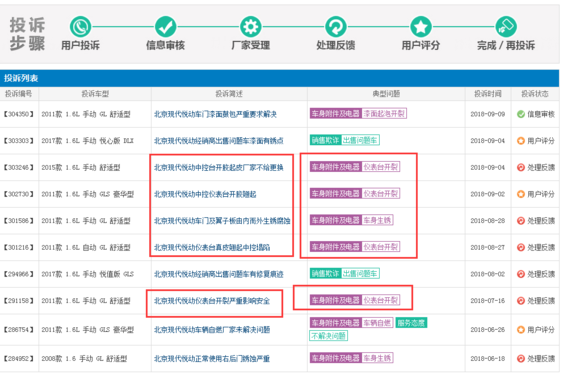Viewport: 580px width, 375px height.
Task: Click the 完成/再投诉 step icon
Action: pos(506,27)
